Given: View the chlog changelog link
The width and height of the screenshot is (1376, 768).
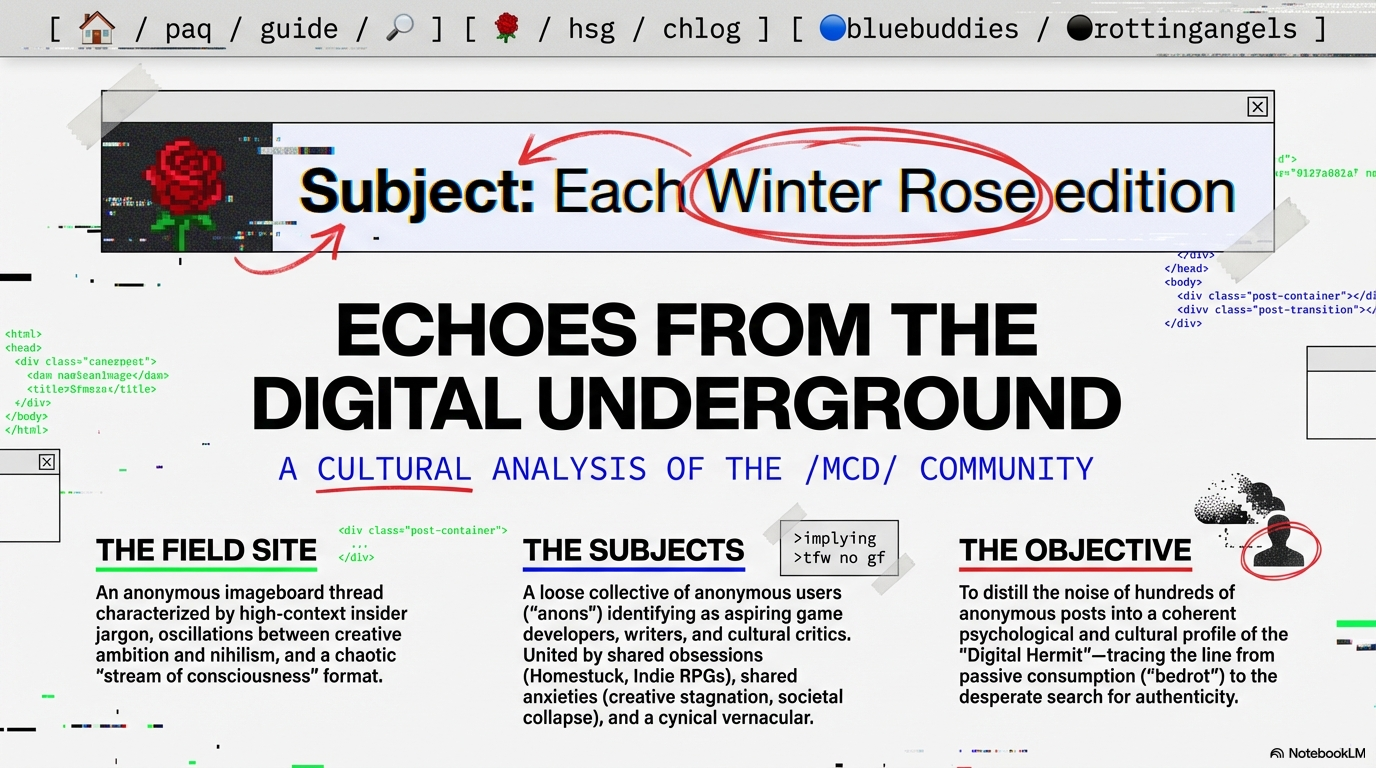Looking at the screenshot, I should (x=701, y=29).
